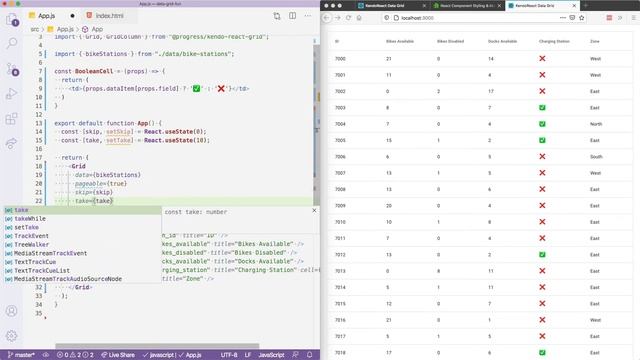The width and height of the screenshot is (640, 360).
Task: Click the Pocket save icon in the address bar
Action: 572,18
